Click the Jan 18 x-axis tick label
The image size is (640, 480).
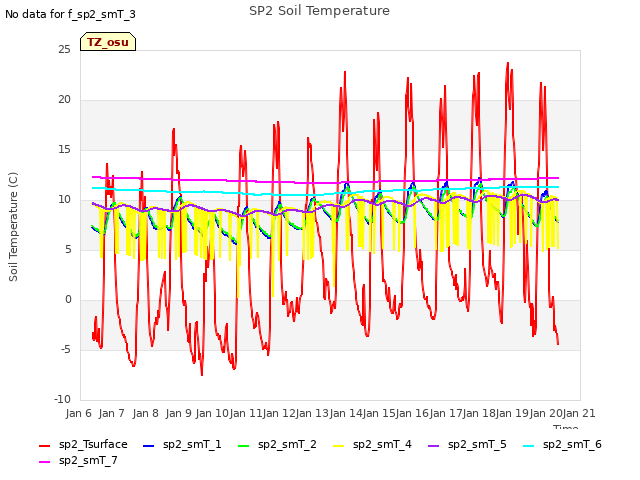click(479, 413)
